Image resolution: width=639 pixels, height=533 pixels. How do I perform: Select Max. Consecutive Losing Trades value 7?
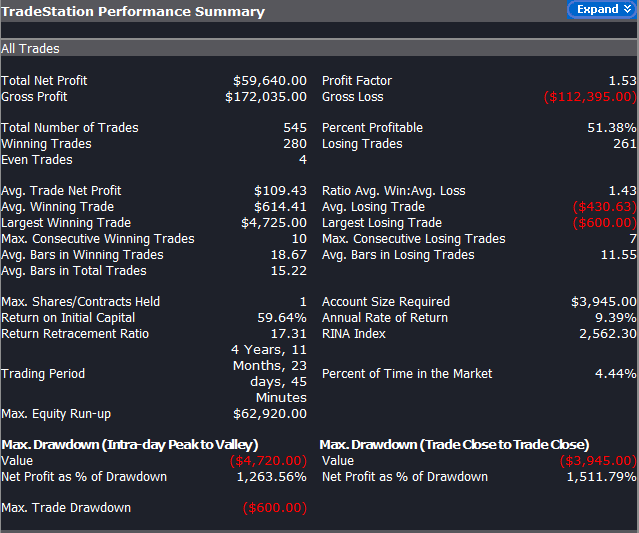(x=633, y=238)
